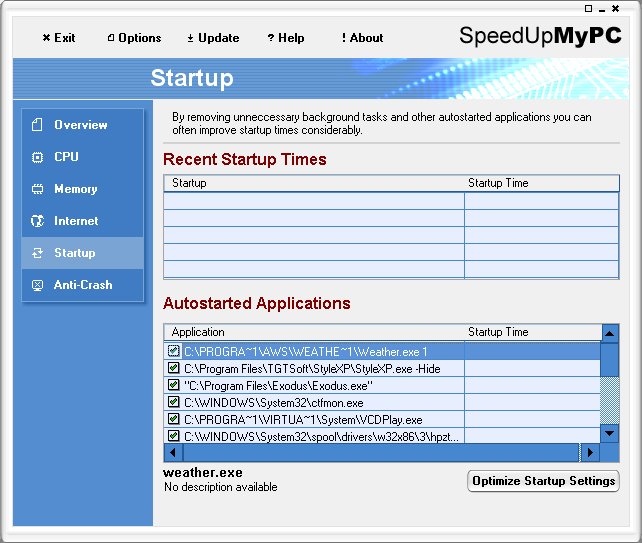The height and width of the screenshot is (543, 642).
Task: Toggle the StyleXP.exe -Hide checkbox
Action: click(x=174, y=368)
